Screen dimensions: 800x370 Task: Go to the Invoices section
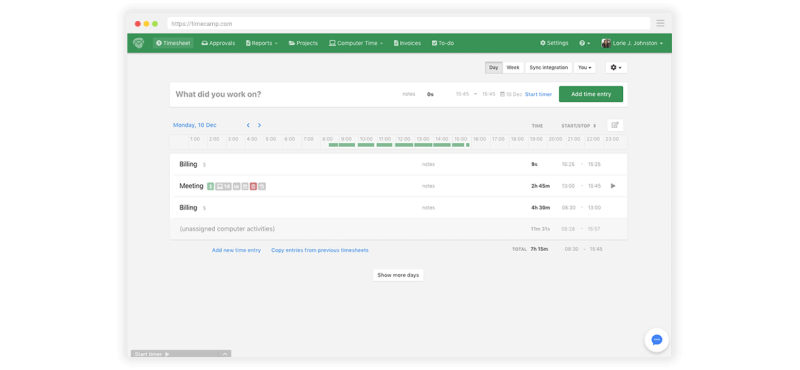[407, 43]
